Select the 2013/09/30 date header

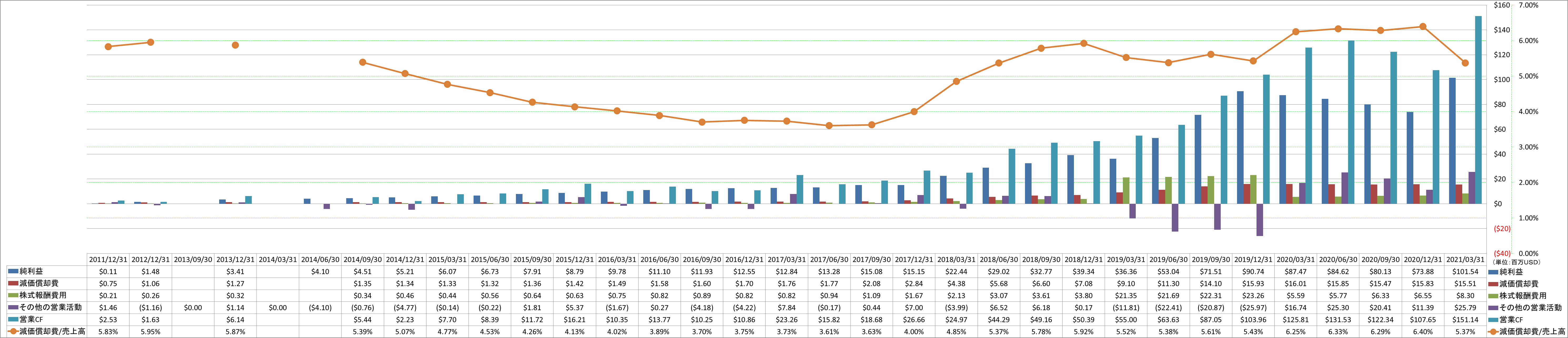point(193,260)
